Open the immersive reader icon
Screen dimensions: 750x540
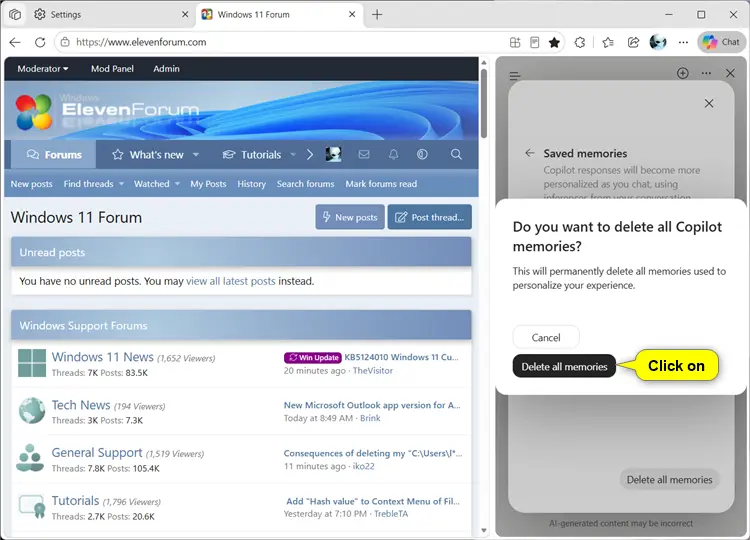(x=535, y=42)
